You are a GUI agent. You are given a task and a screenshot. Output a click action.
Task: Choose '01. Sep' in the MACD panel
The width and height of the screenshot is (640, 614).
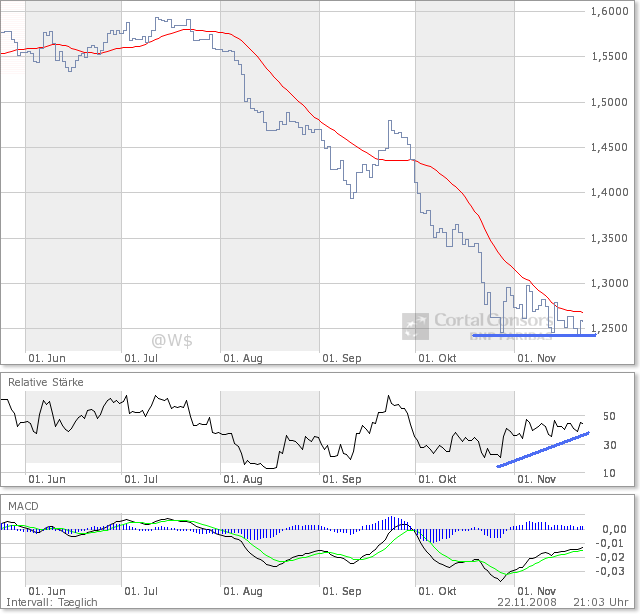click(x=342, y=591)
